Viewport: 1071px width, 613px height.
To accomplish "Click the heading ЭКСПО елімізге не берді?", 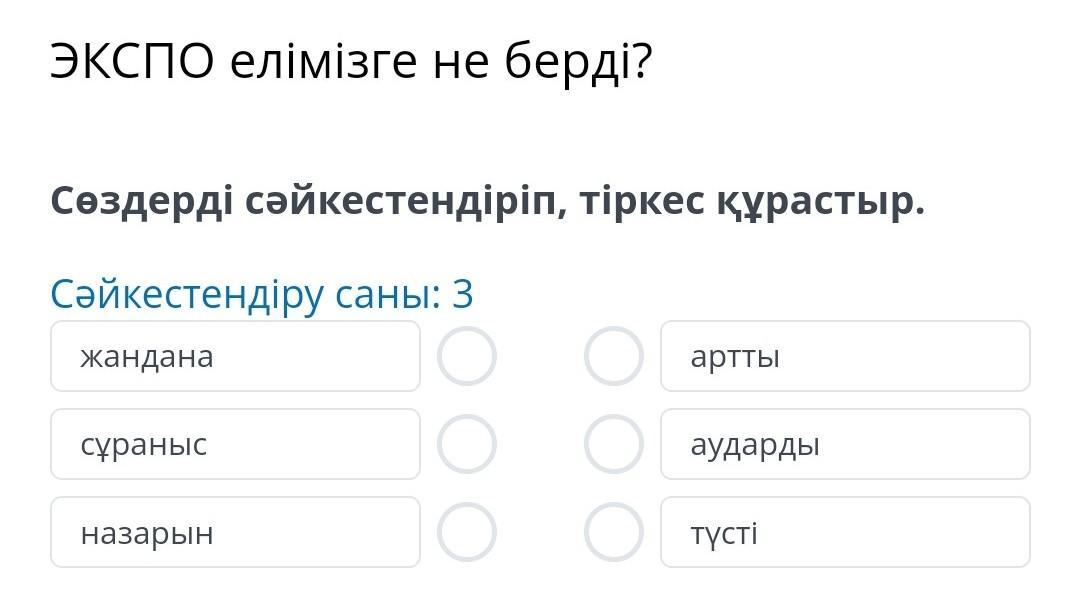I will [x=351, y=64].
